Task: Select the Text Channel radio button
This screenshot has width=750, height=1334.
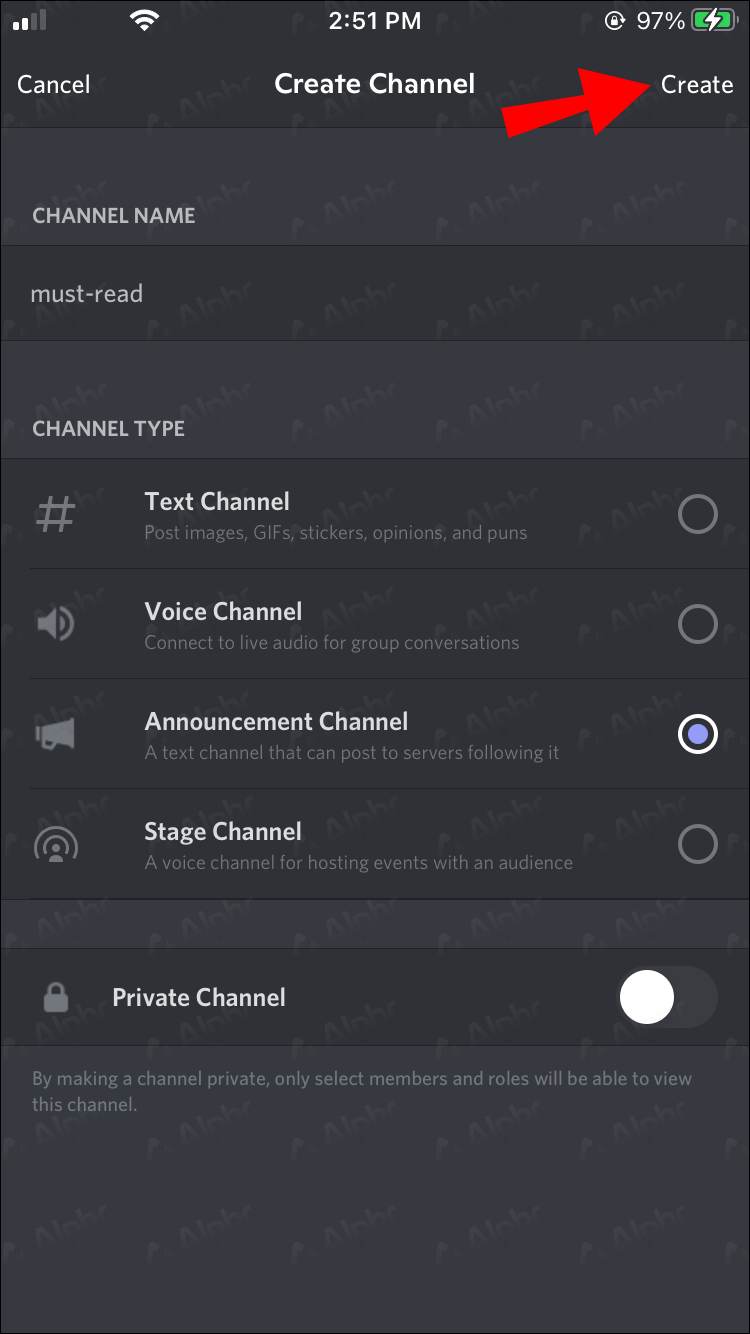Action: click(697, 516)
